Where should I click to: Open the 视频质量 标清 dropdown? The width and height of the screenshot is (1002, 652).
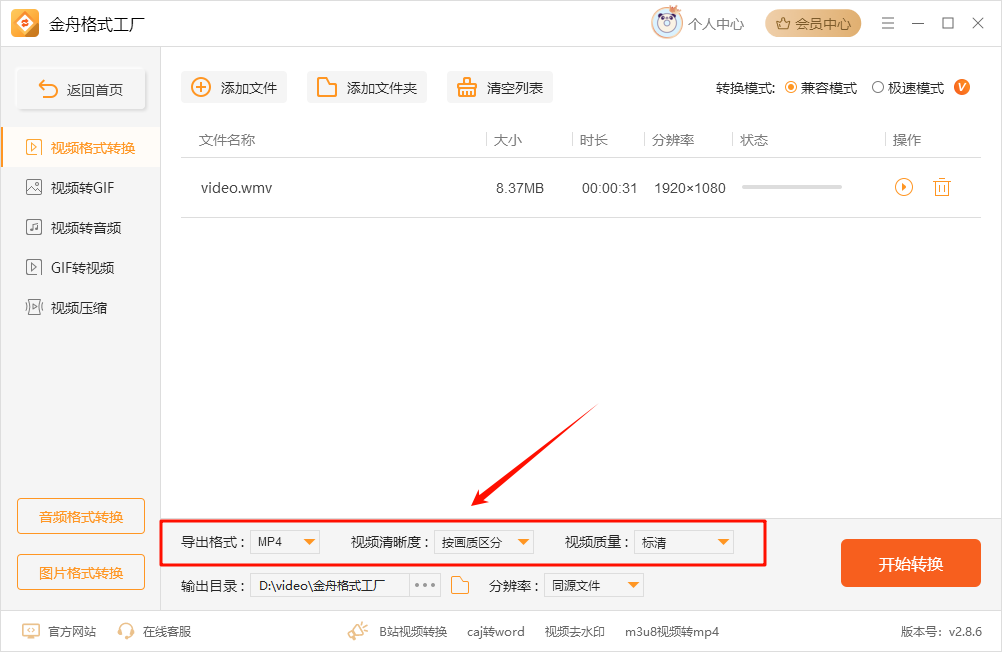click(x=684, y=542)
